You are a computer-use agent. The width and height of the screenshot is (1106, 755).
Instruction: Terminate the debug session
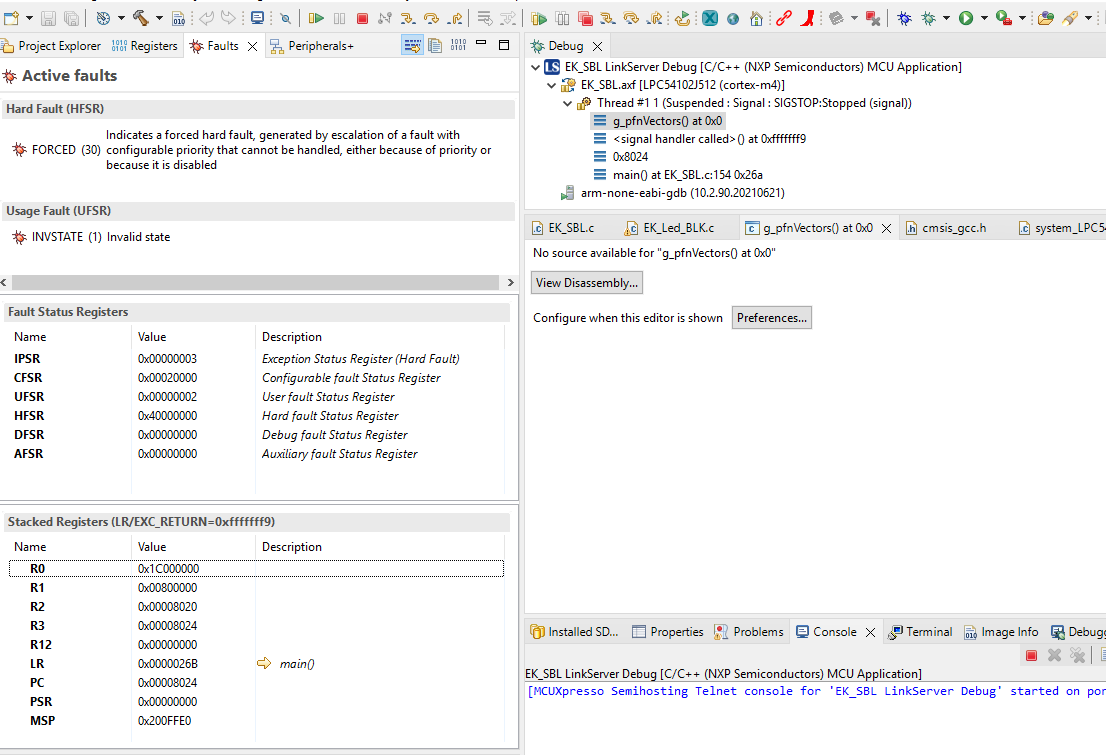[363, 17]
